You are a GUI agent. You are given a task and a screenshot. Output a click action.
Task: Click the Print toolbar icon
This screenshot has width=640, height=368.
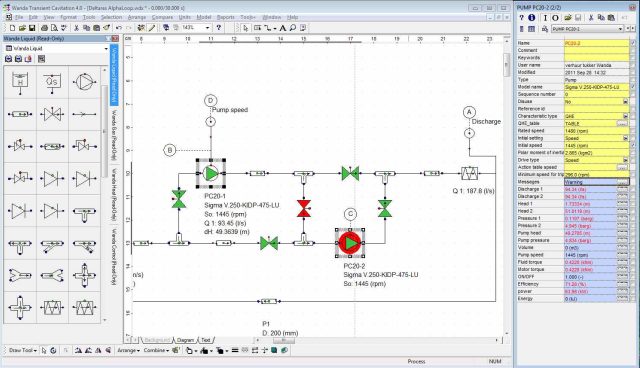point(44,28)
